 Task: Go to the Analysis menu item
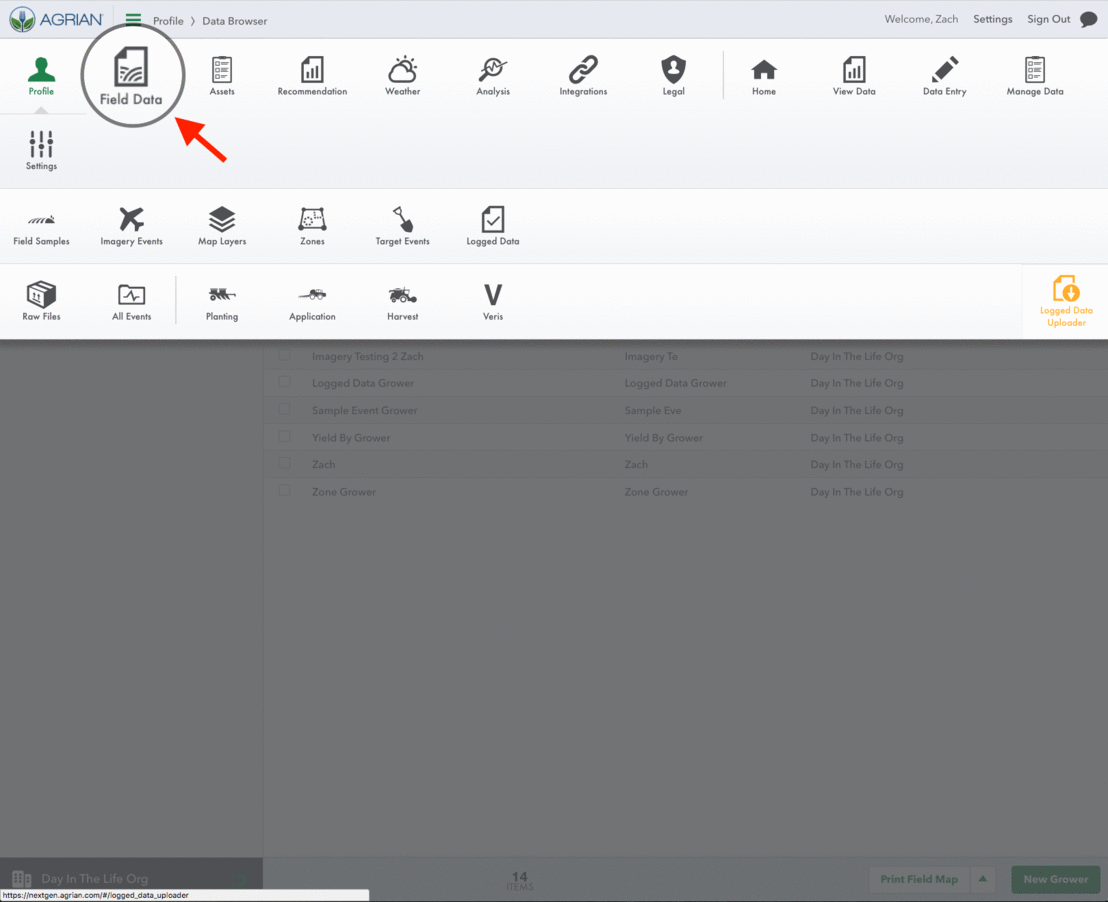492,76
